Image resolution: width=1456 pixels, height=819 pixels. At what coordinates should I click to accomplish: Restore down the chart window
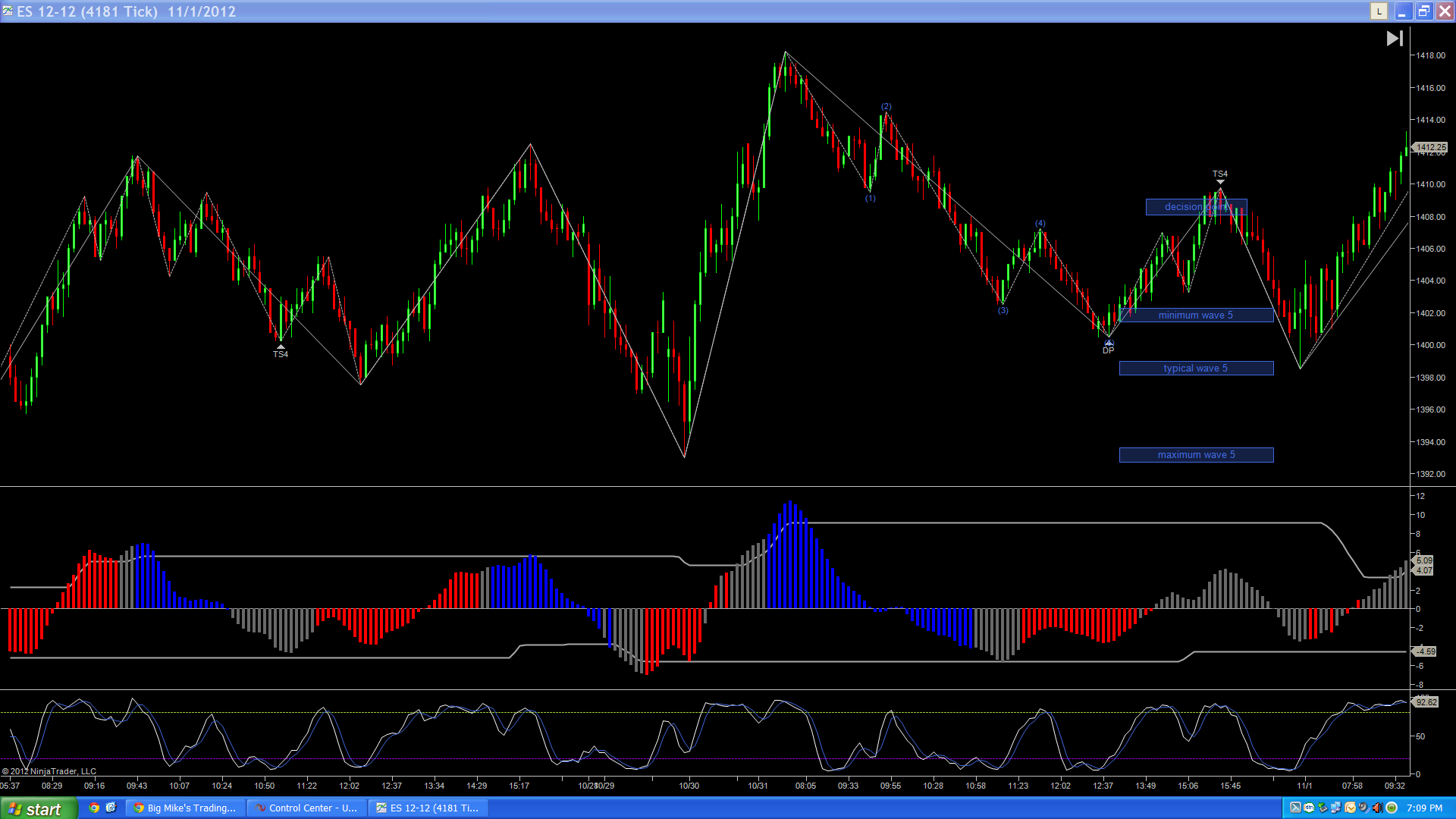[1424, 11]
